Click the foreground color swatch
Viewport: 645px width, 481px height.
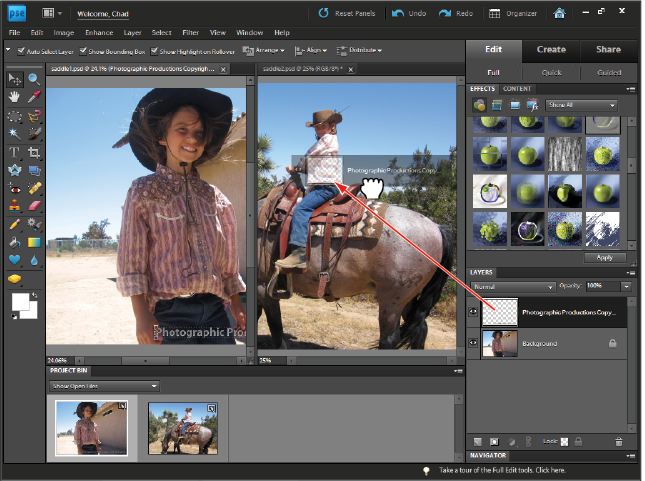[x=20, y=302]
